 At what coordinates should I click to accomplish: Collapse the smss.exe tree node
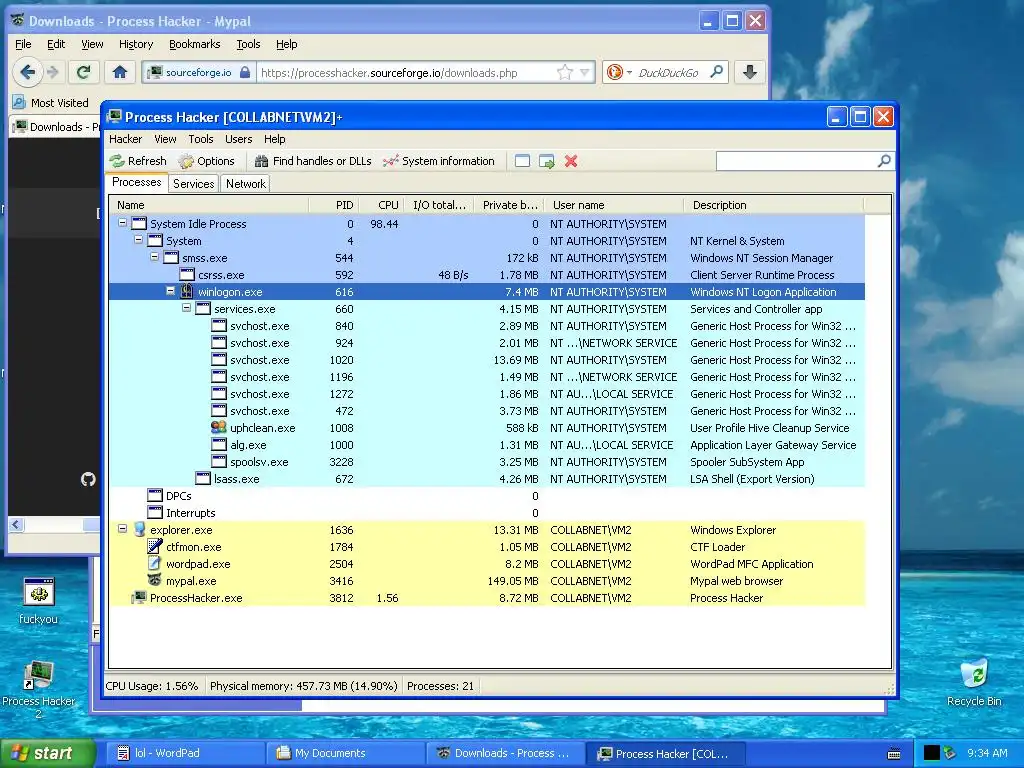[155, 257]
